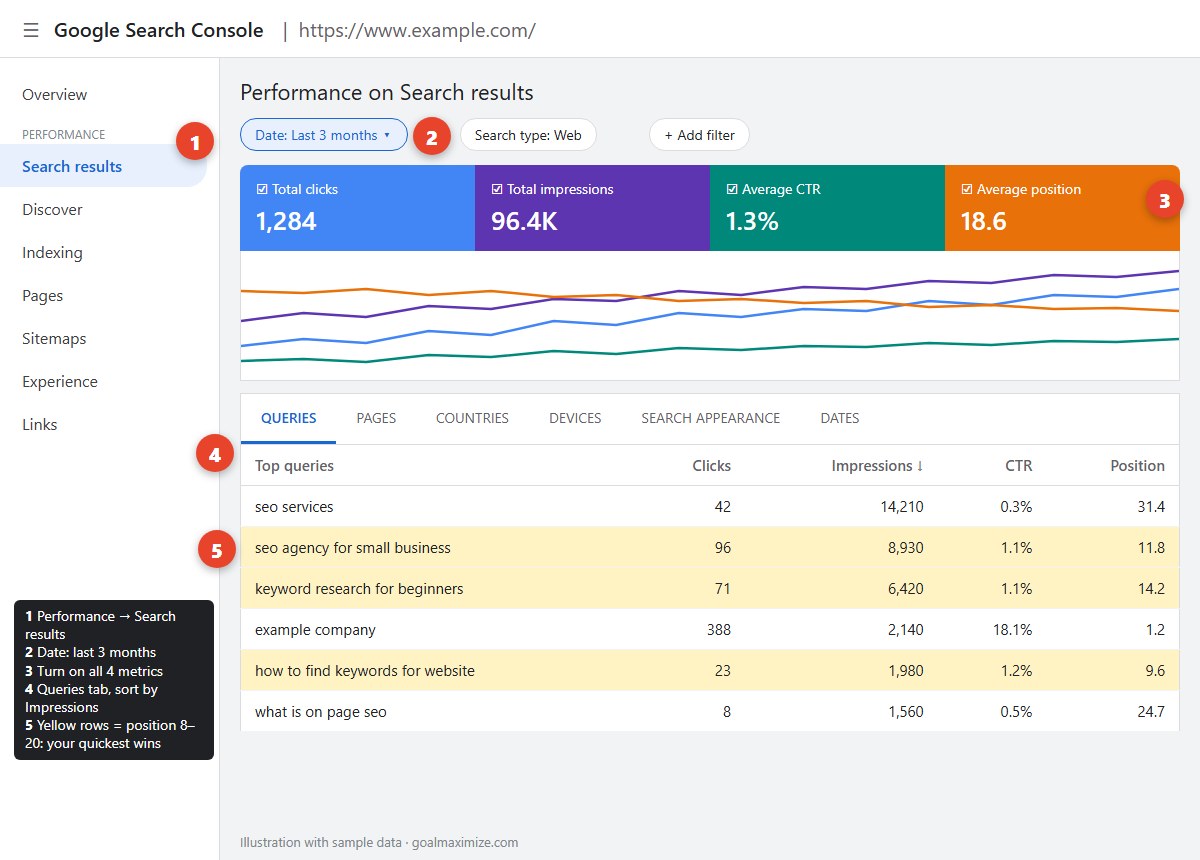This screenshot has width=1200, height=860.
Task: Click the Clicks column header
Action: [x=711, y=466]
